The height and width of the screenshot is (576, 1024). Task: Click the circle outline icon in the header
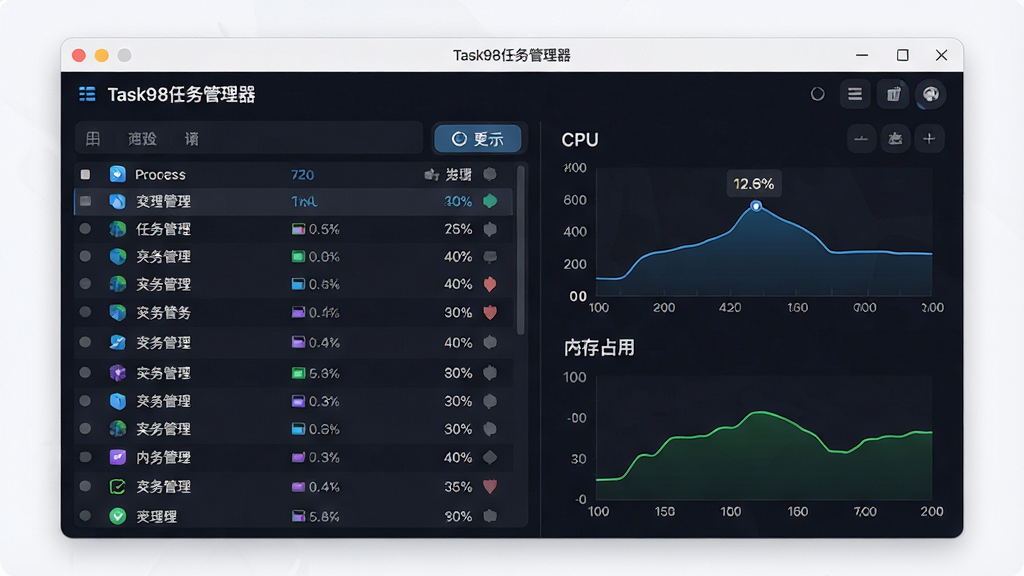(x=817, y=94)
